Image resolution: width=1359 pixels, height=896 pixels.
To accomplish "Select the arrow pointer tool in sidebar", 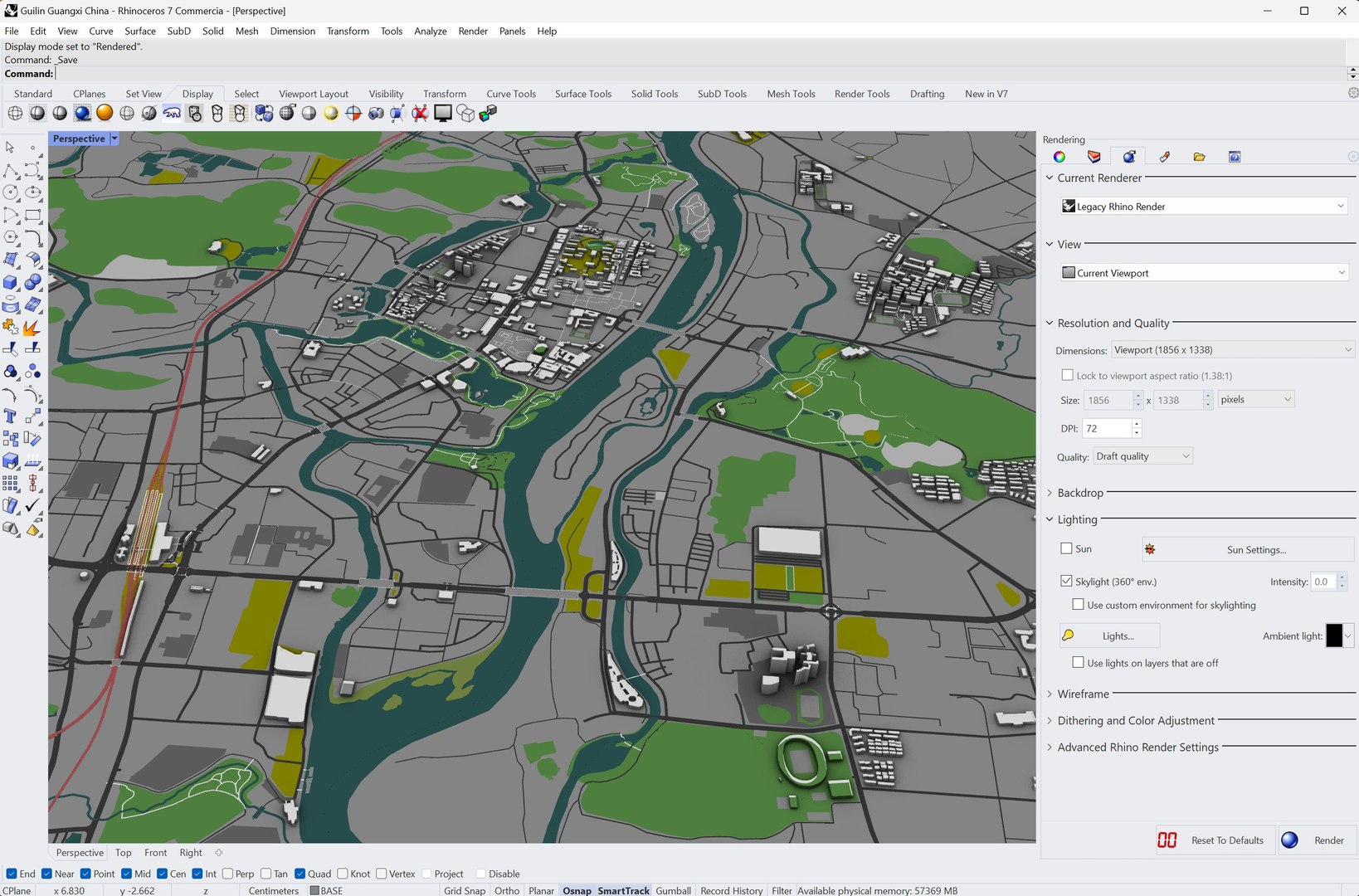I will pyautogui.click(x=10, y=147).
